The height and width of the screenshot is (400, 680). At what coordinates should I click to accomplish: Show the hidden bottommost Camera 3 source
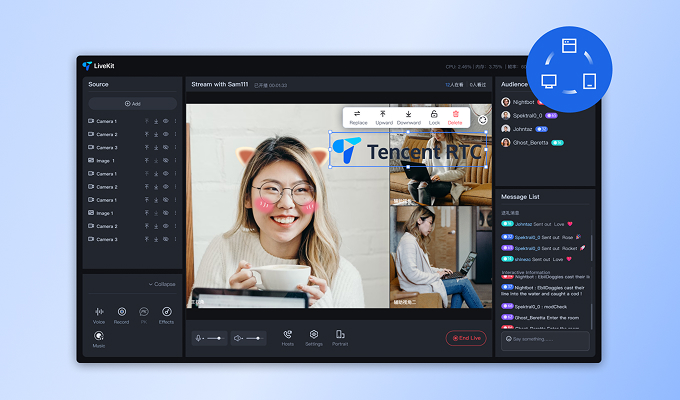point(166,239)
